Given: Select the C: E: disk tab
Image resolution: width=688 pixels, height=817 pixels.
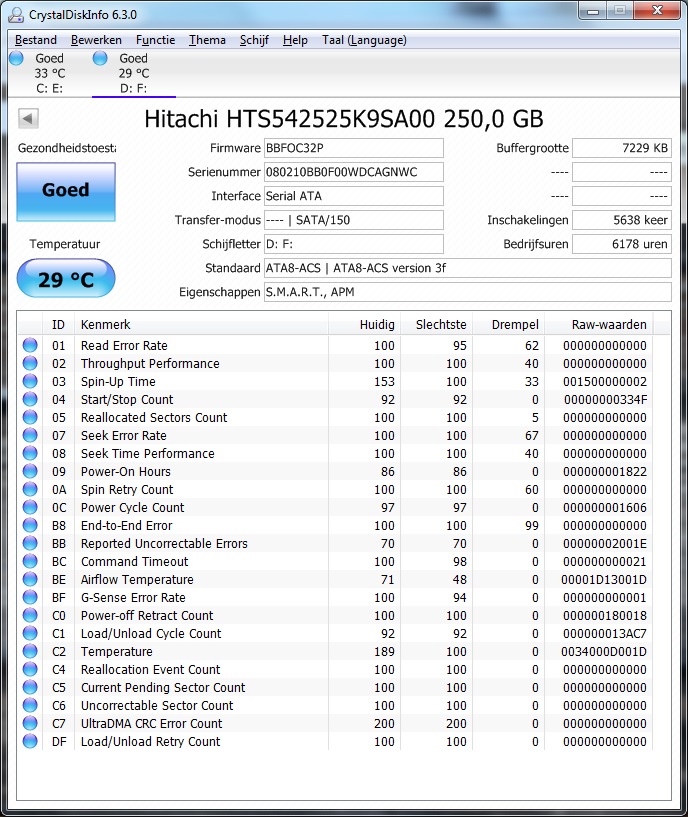Looking at the screenshot, I should (x=50, y=73).
